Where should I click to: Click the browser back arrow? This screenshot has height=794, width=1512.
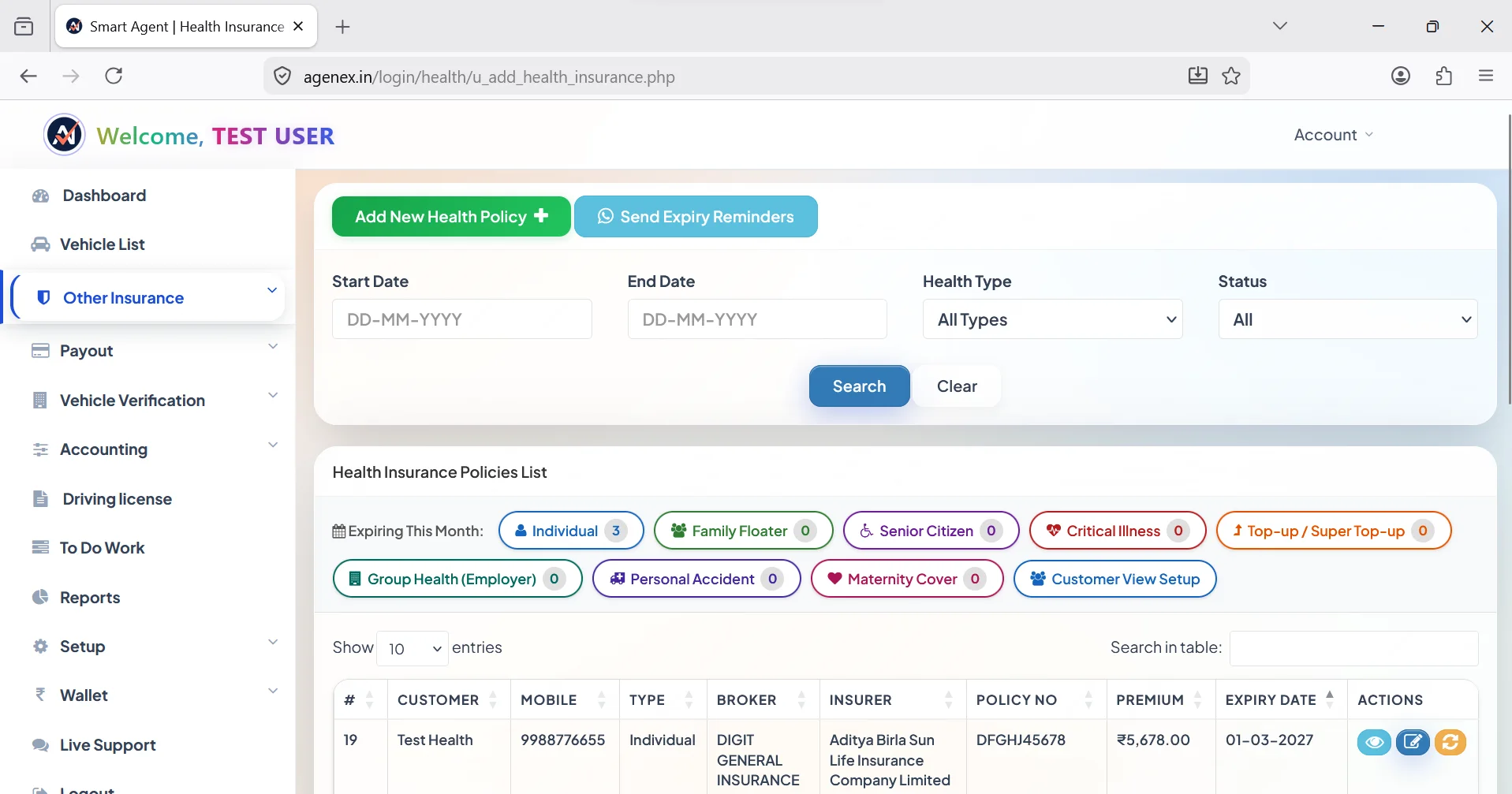[x=28, y=76]
